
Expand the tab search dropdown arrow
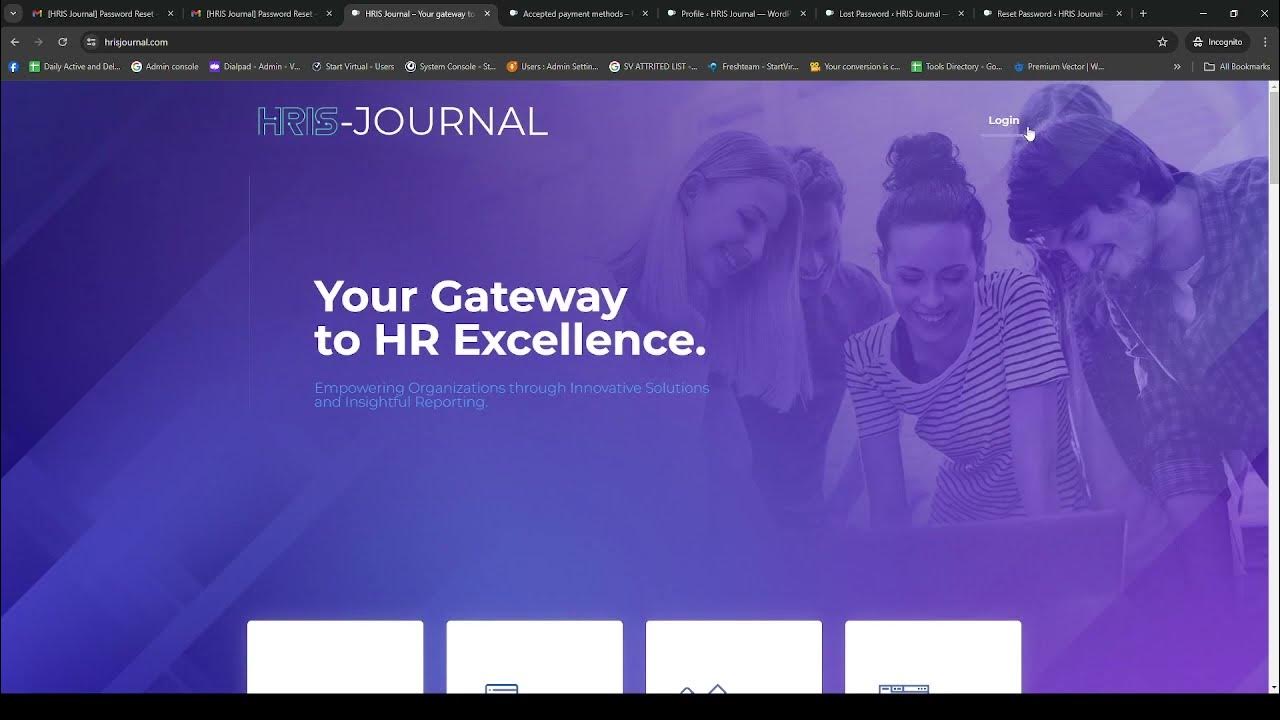pyautogui.click(x=13, y=14)
